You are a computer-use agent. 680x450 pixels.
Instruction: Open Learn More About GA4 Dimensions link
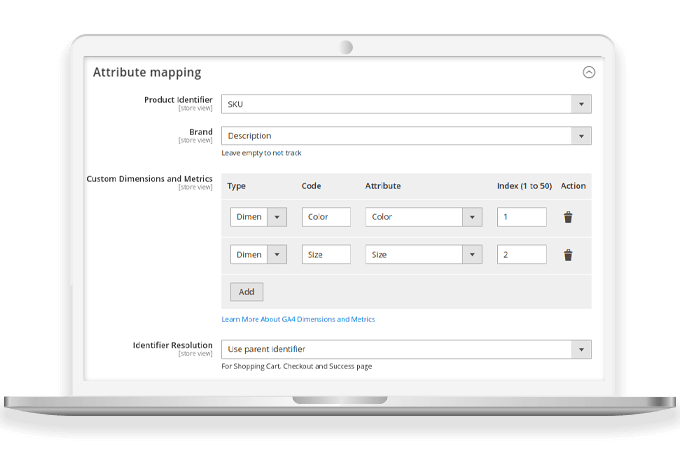pos(298,319)
